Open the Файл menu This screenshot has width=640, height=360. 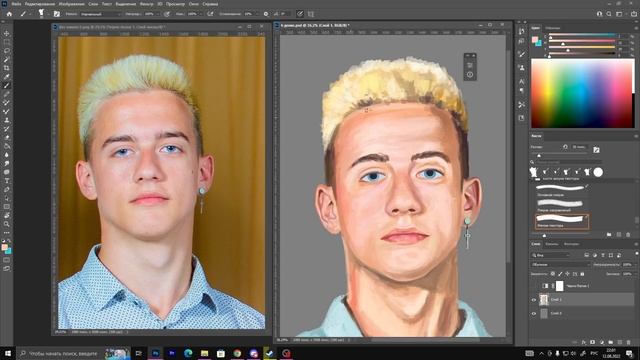[x=16, y=4]
